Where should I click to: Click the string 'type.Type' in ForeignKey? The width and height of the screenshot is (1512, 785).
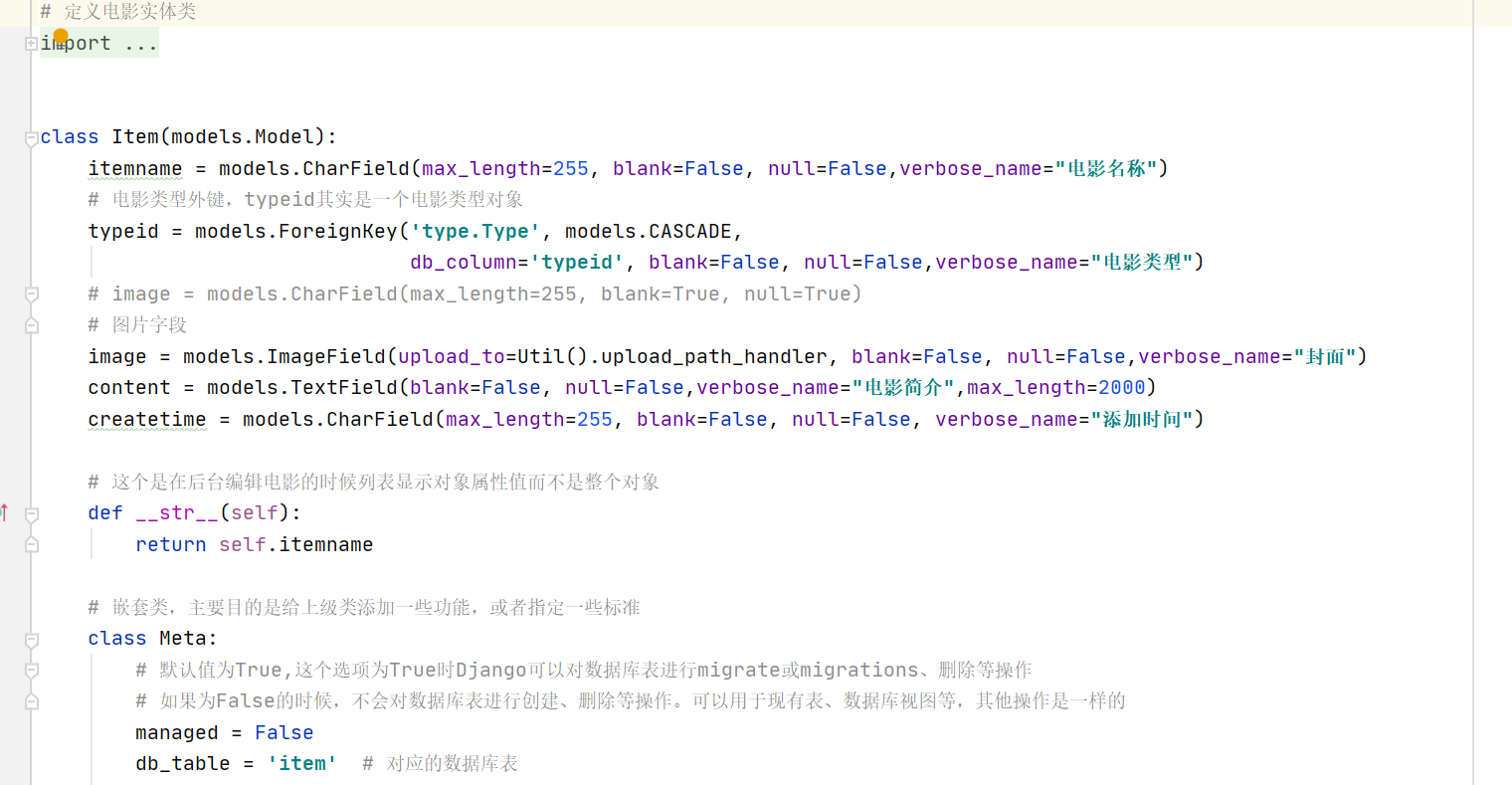coord(475,231)
